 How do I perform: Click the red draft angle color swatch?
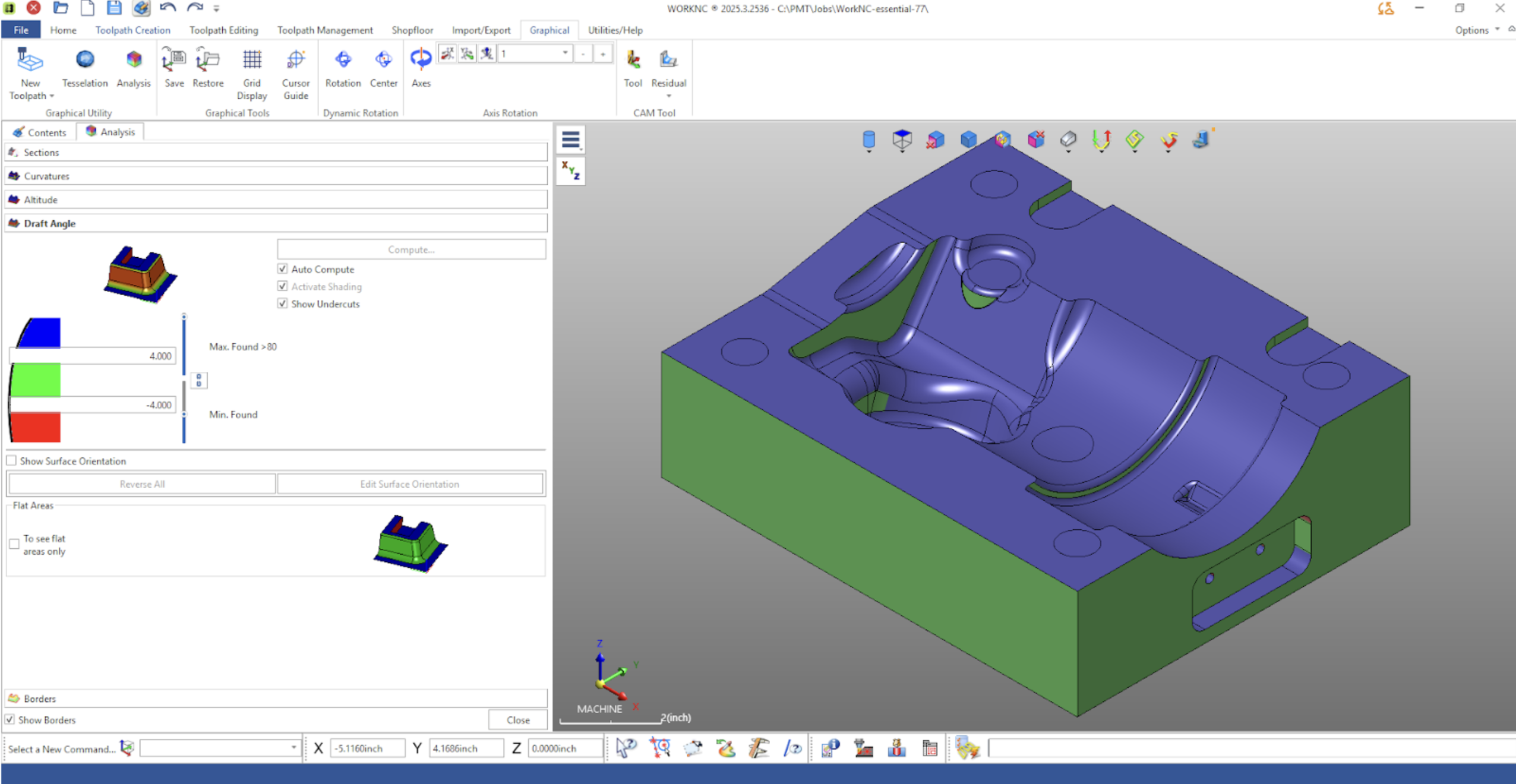click(x=36, y=428)
